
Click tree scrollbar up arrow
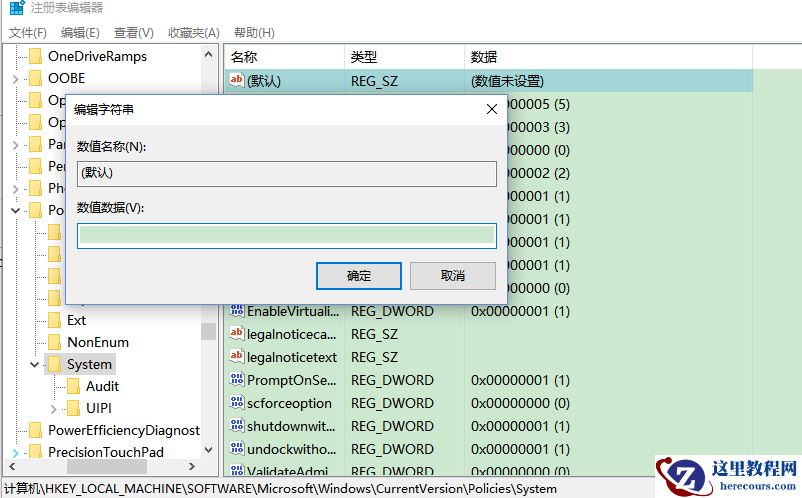[x=208, y=54]
